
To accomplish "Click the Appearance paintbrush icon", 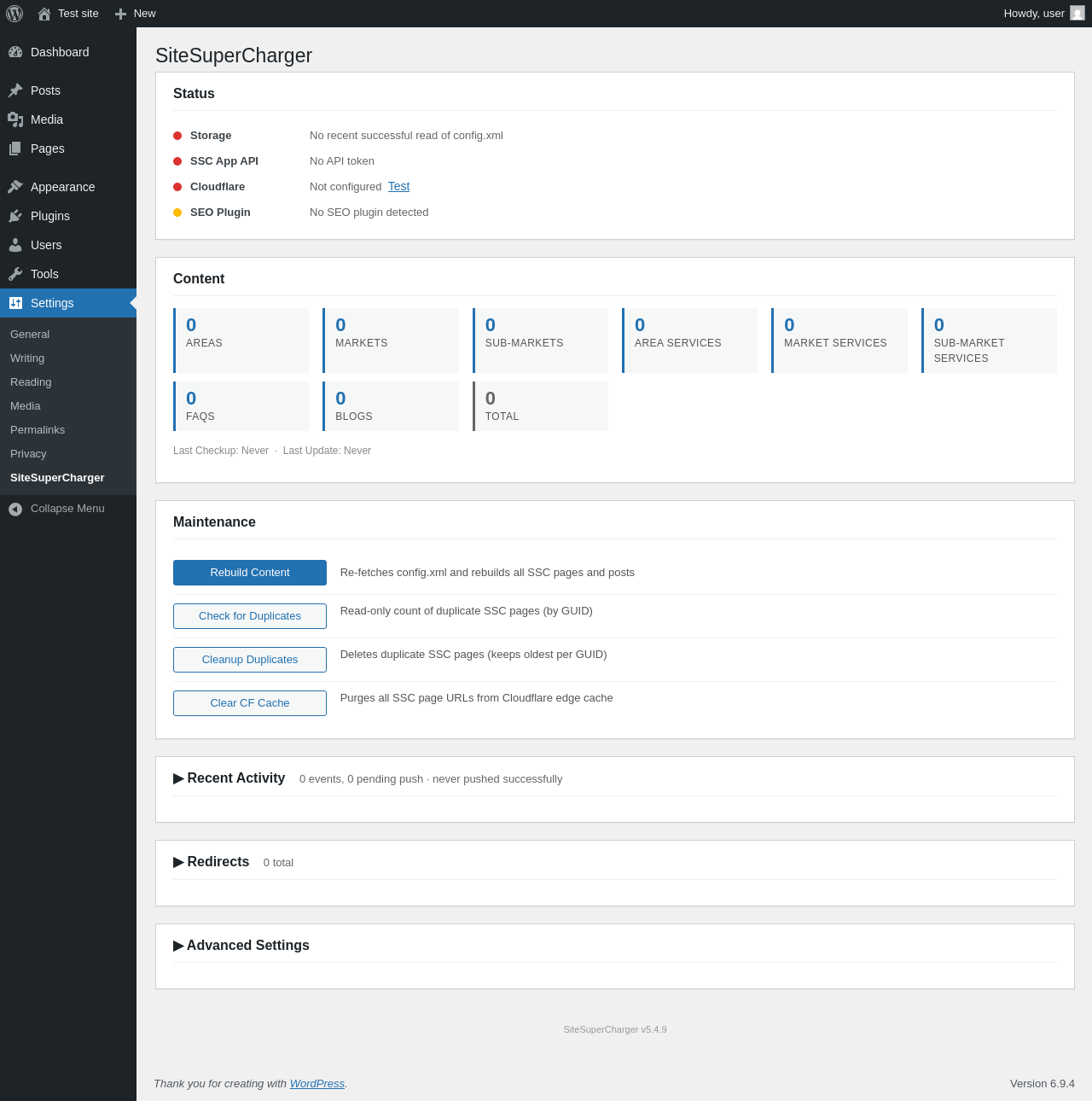I will (15, 187).
